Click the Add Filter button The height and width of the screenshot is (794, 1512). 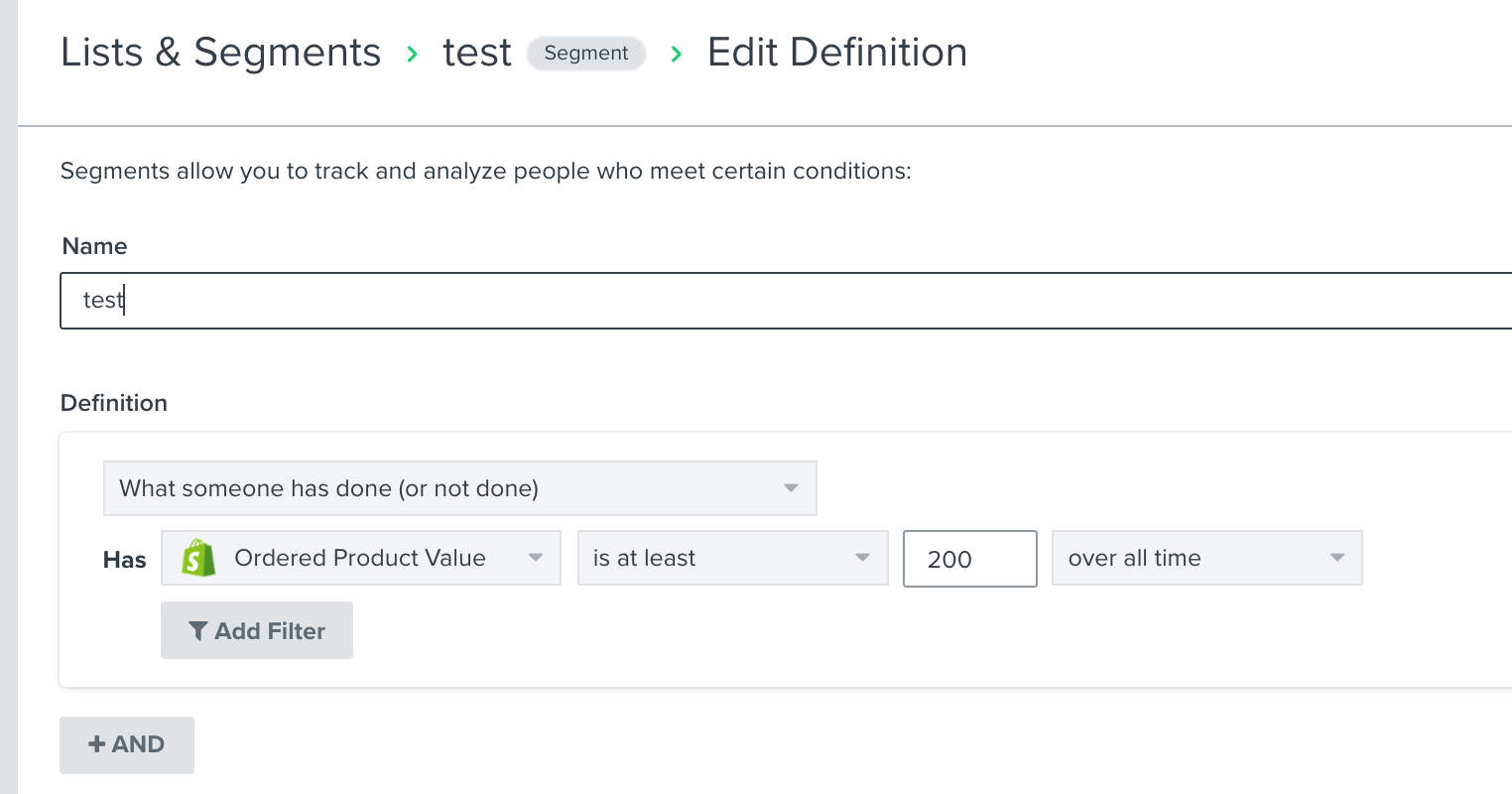tap(257, 630)
